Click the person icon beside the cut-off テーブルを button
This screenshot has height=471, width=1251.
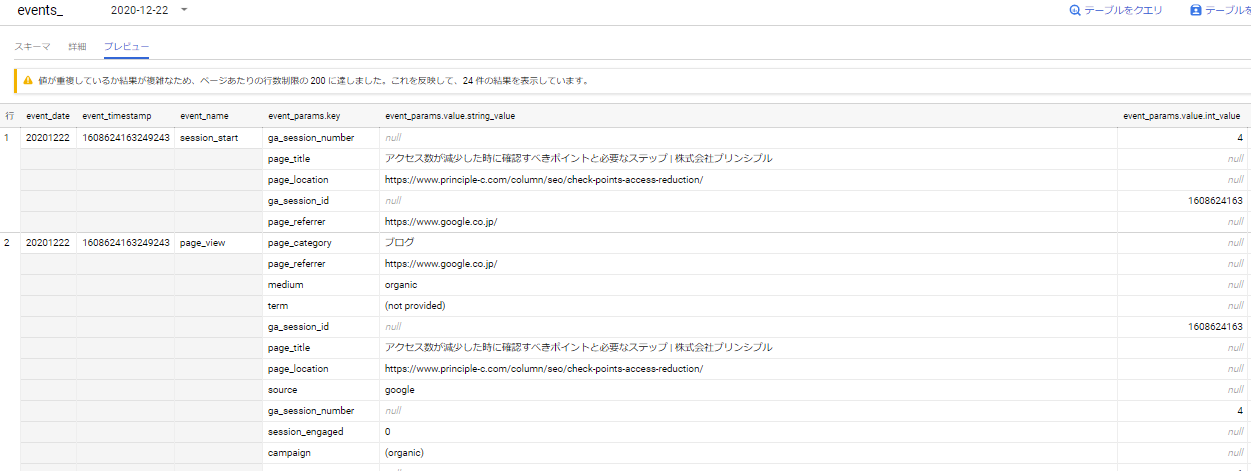tap(1195, 11)
